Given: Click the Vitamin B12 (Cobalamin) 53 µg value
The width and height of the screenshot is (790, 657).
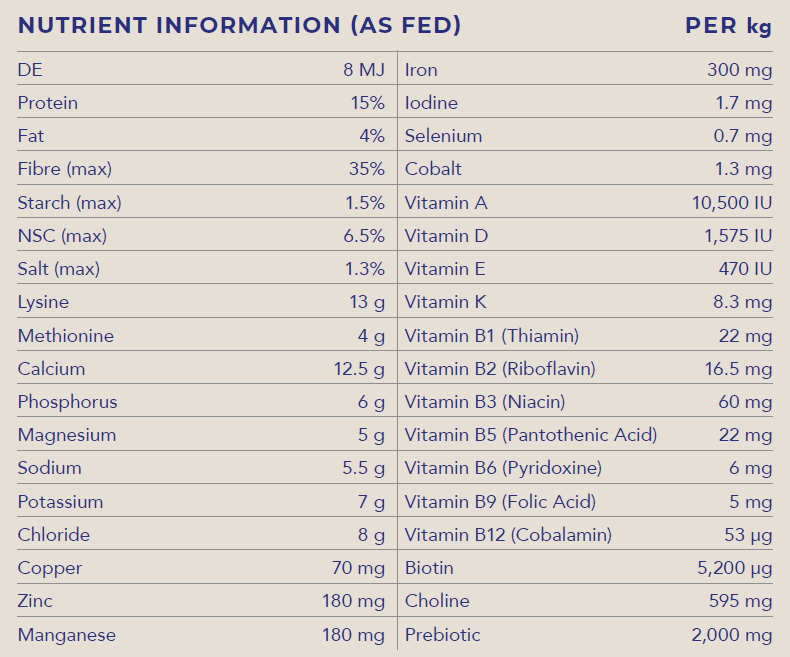Looking at the screenshot, I should [748, 535].
